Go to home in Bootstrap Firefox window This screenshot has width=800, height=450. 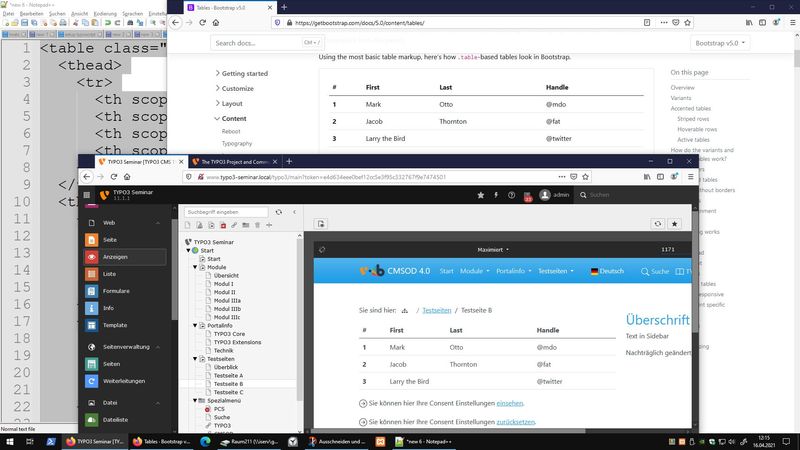(216, 22)
